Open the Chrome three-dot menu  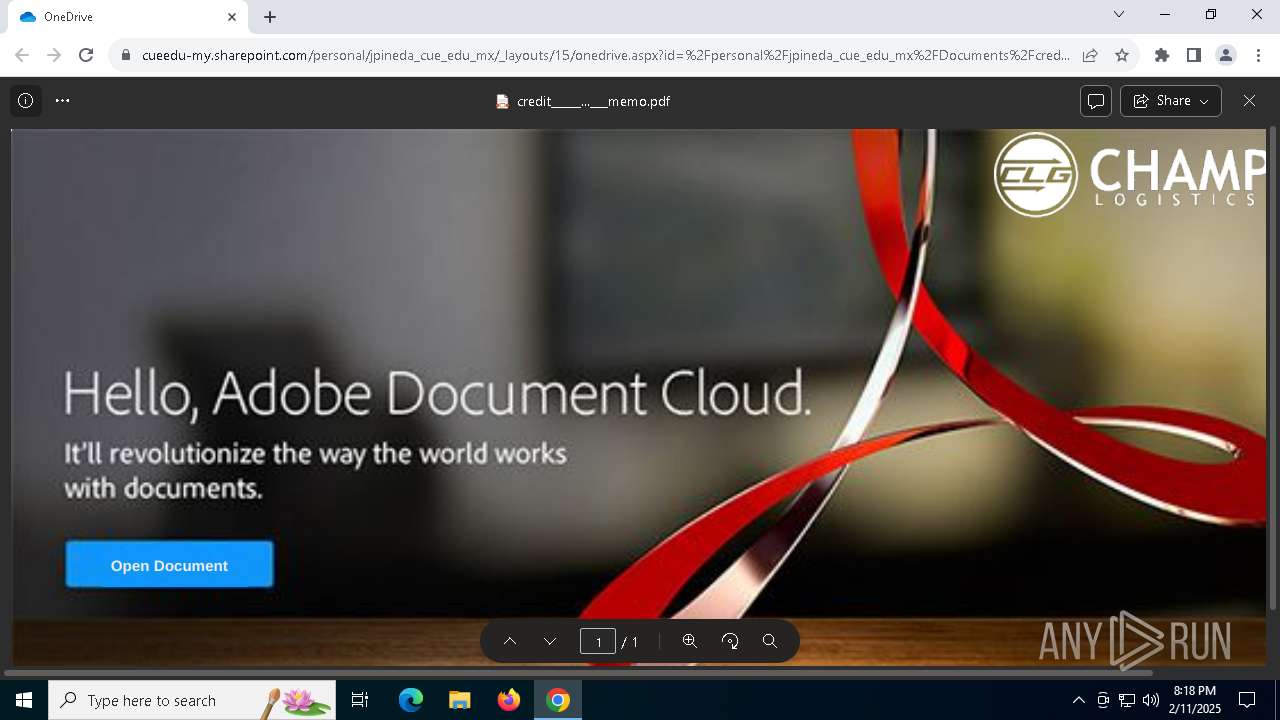click(1258, 55)
